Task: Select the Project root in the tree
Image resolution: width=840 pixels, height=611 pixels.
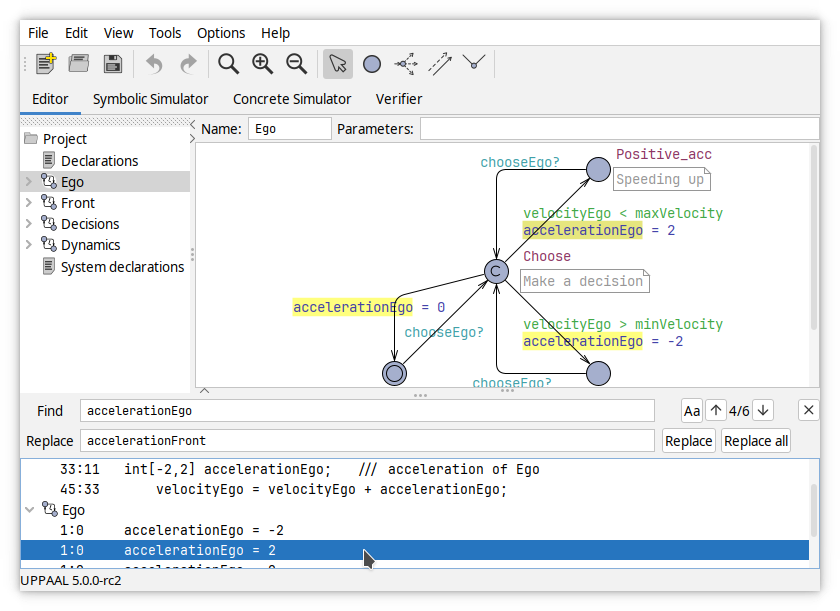Action: pos(65,139)
